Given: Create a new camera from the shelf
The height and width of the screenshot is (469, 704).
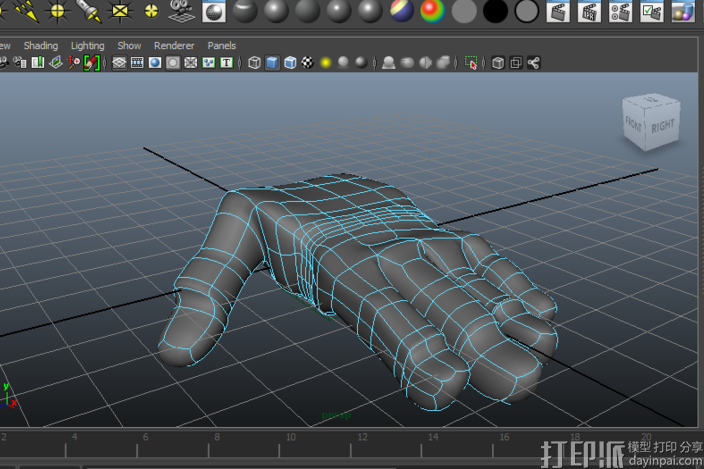Looking at the screenshot, I should (x=182, y=11).
